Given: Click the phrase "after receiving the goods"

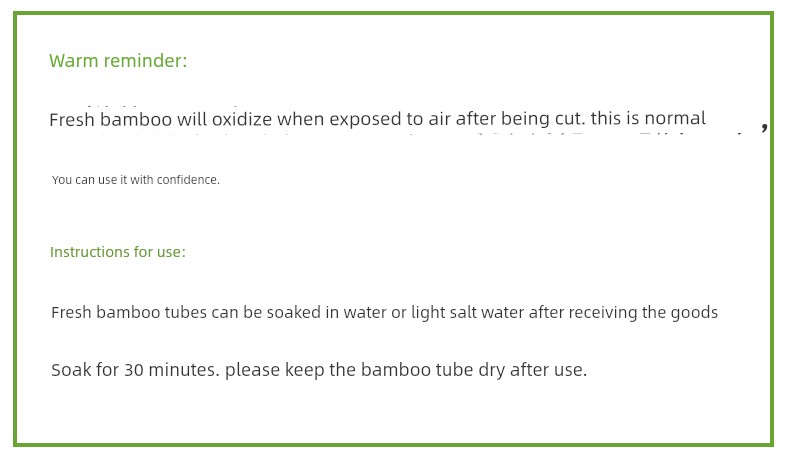Looking at the screenshot, I should pyautogui.click(x=623, y=312).
